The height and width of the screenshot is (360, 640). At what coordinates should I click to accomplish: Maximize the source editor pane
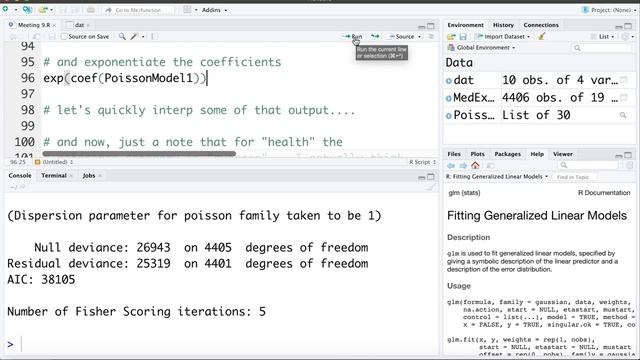431,27
